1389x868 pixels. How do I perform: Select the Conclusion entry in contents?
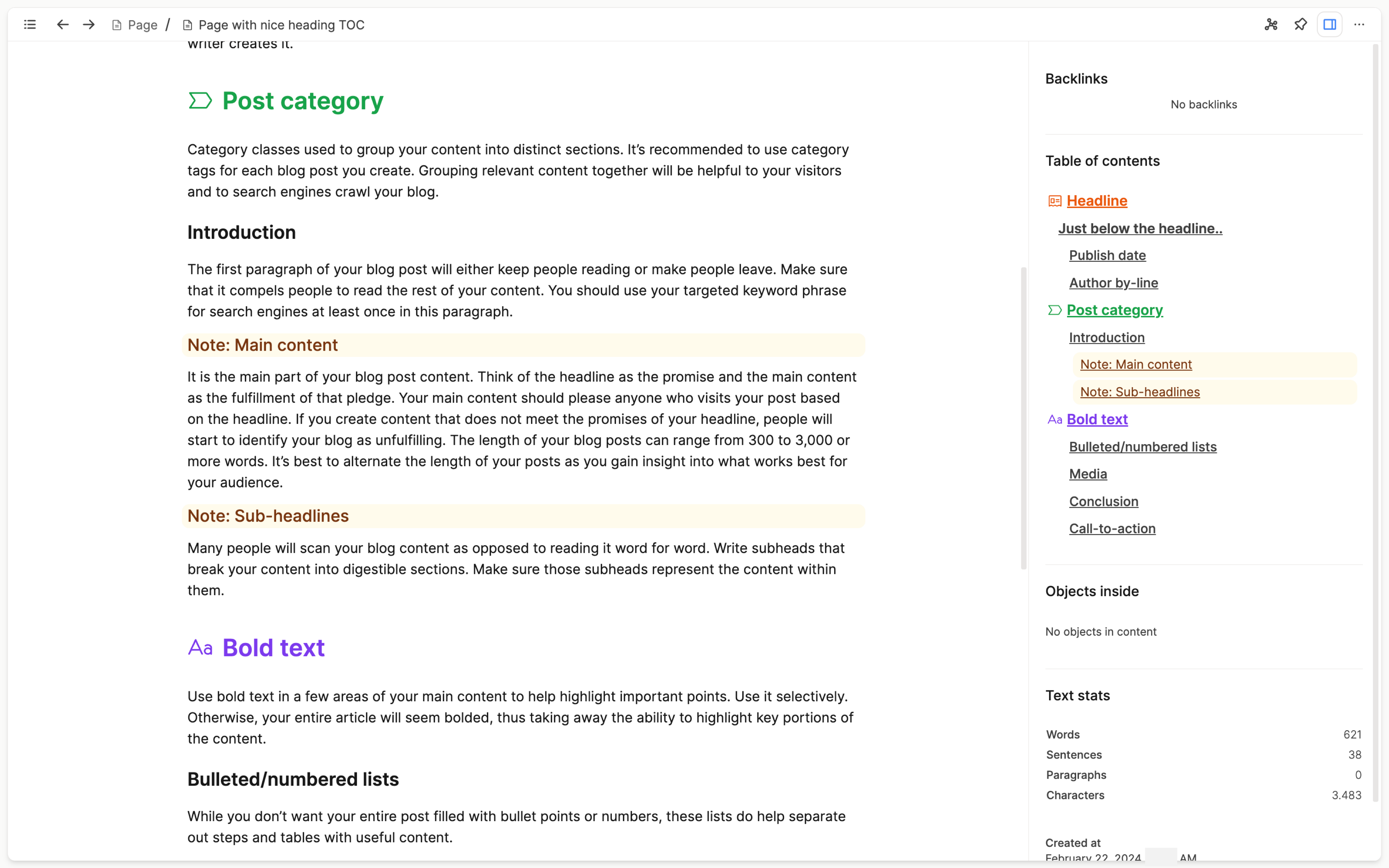click(x=1103, y=501)
